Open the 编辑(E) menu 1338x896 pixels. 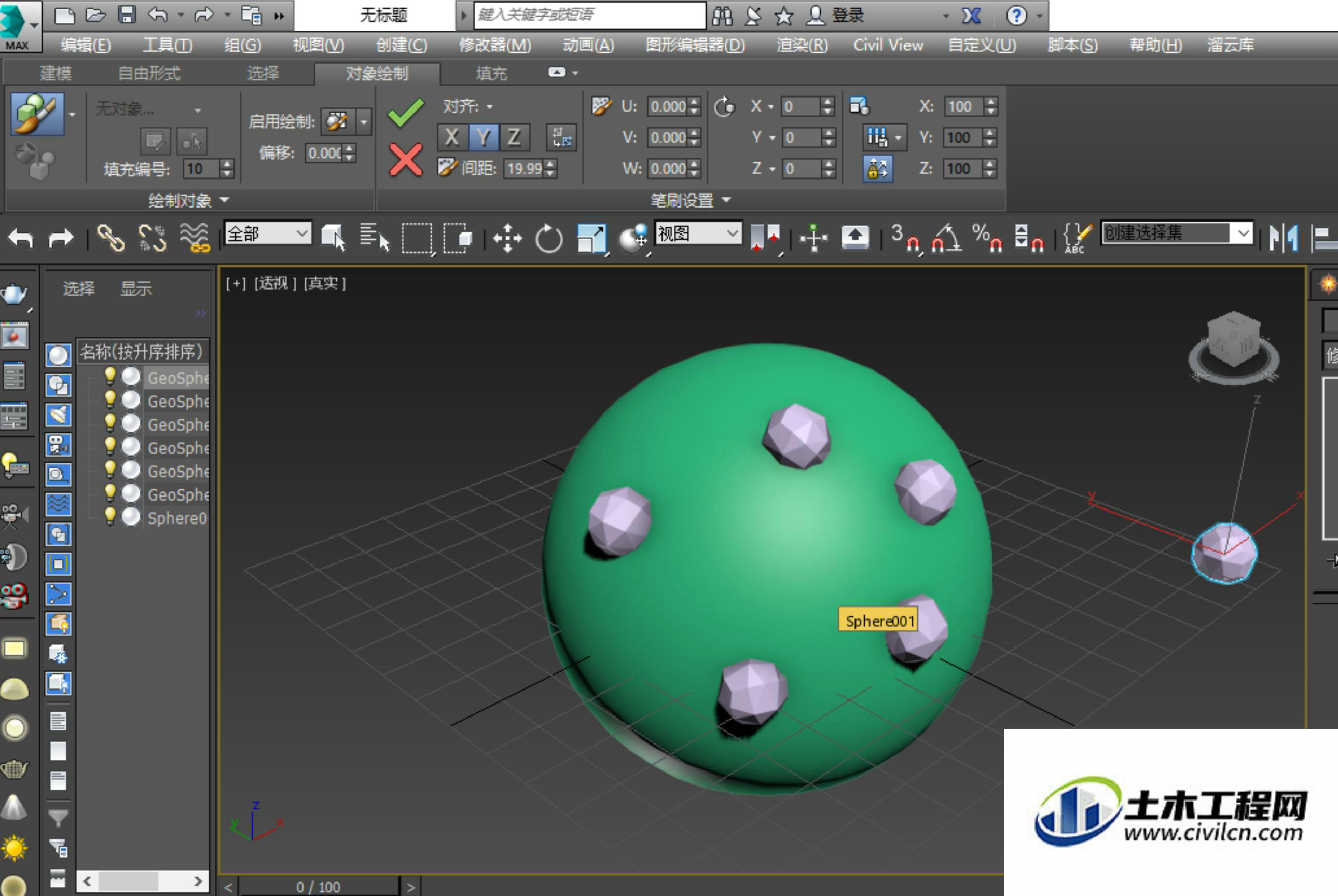pos(86,45)
